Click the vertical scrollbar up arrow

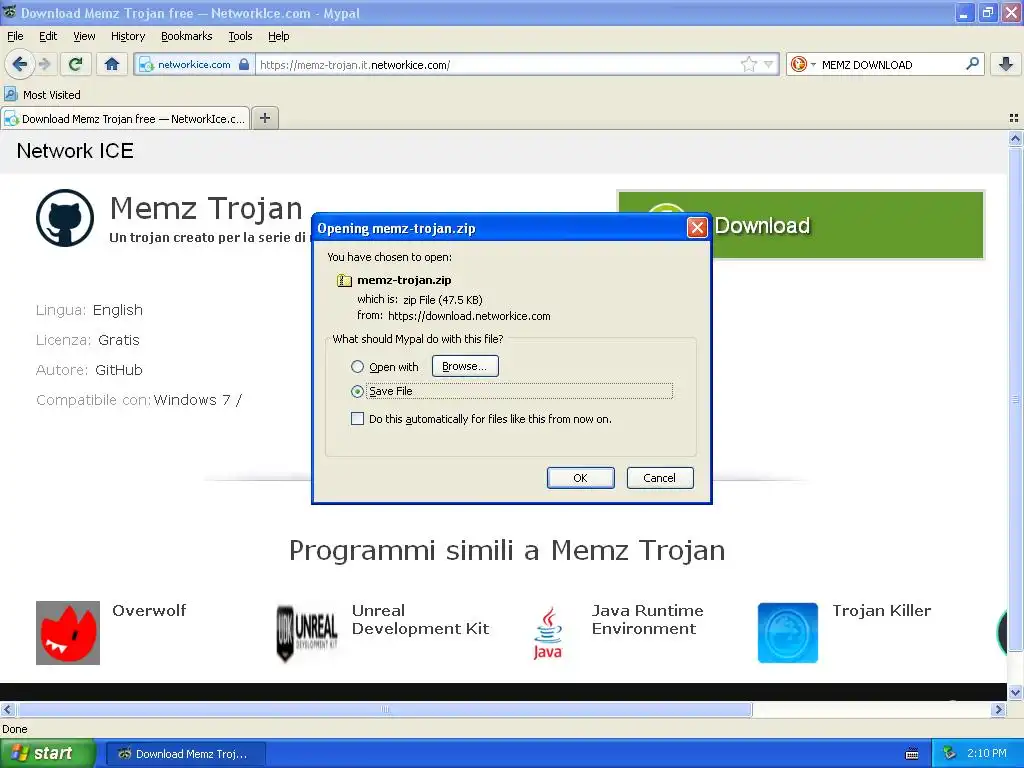click(x=1015, y=138)
